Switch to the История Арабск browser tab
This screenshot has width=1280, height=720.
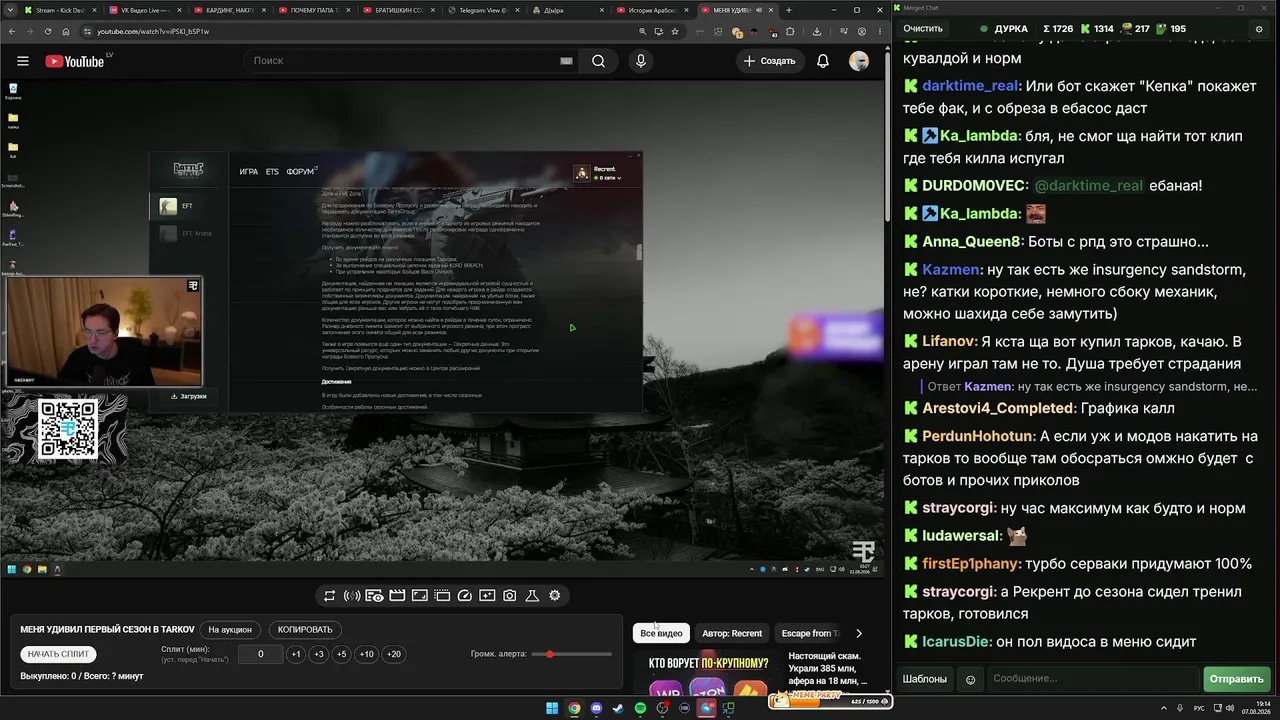pyautogui.click(x=655, y=10)
